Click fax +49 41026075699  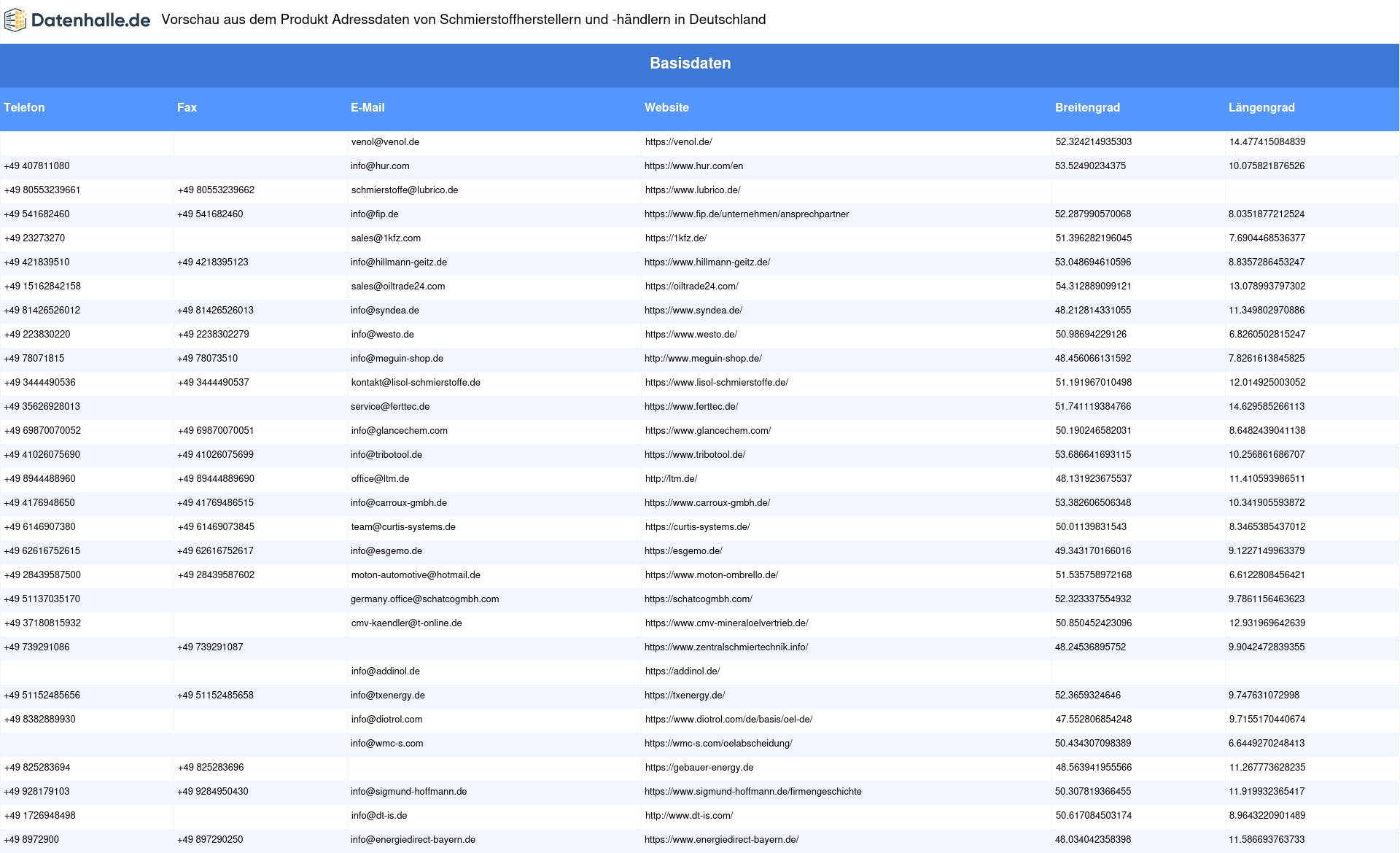(215, 455)
